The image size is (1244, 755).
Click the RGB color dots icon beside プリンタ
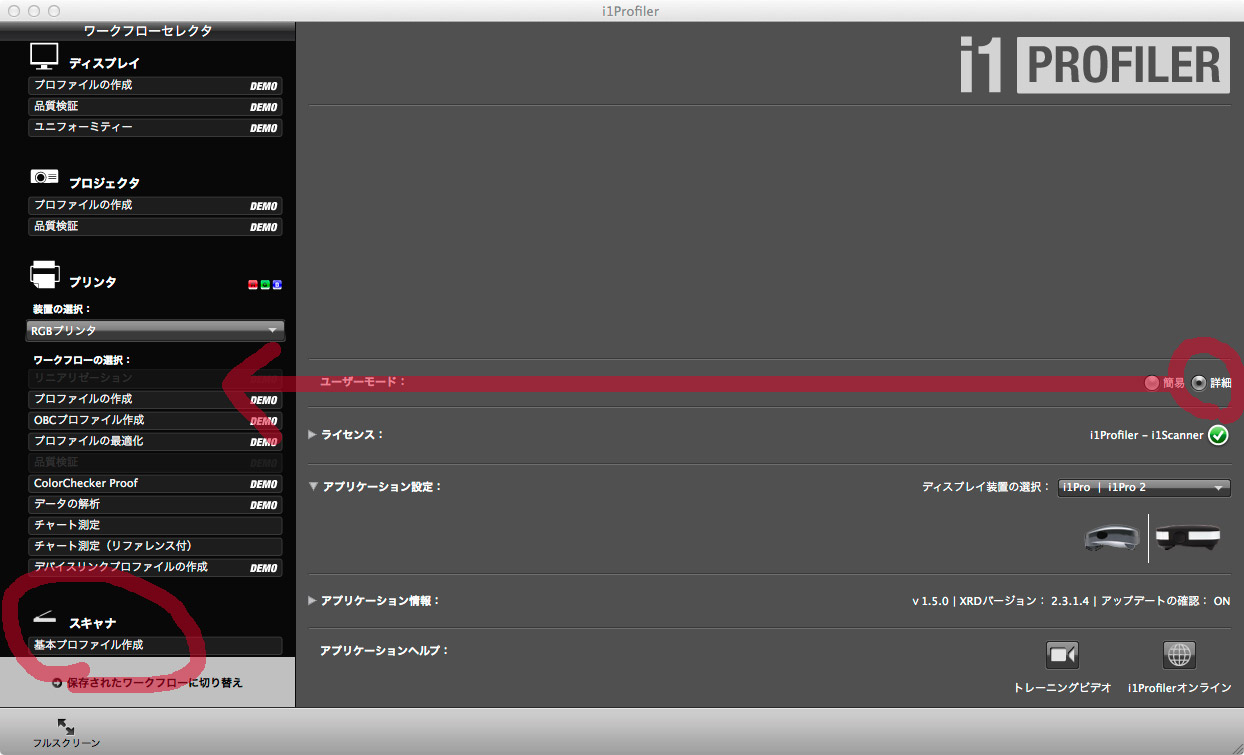tap(265, 285)
